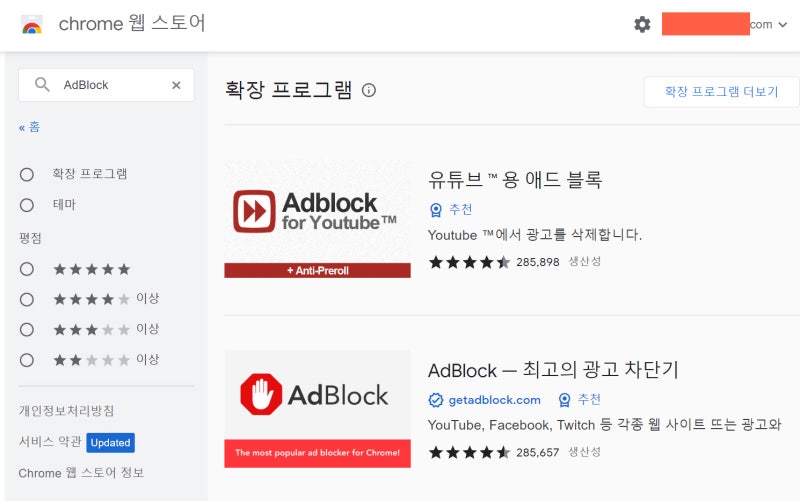Click 추천 badge icon next to getadblock.com
The image size is (800, 501).
pyautogui.click(x=564, y=400)
